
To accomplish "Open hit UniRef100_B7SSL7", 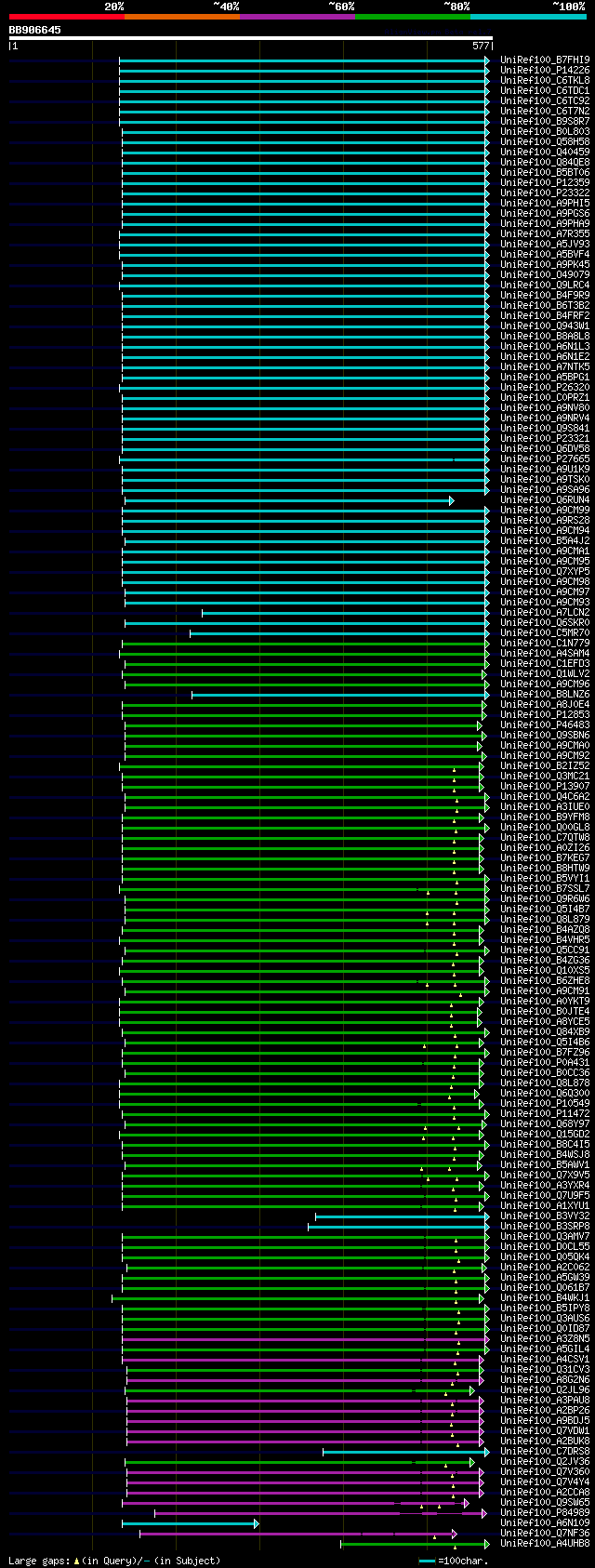I will pyautogui.click(x=545, y=888).
